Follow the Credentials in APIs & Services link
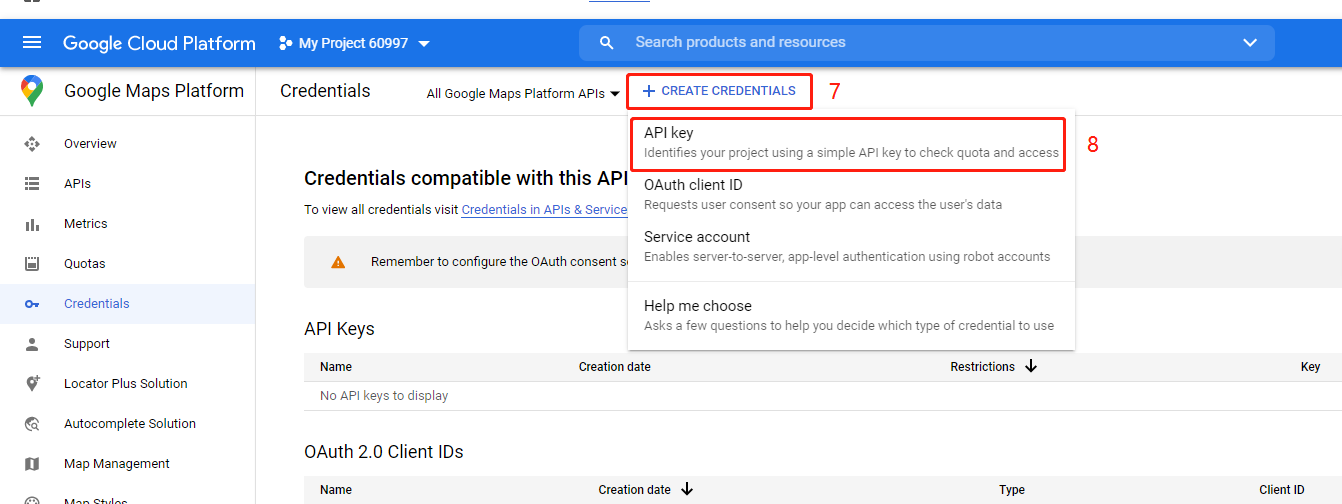This screenshot has width=1342, height=504. 544,210
